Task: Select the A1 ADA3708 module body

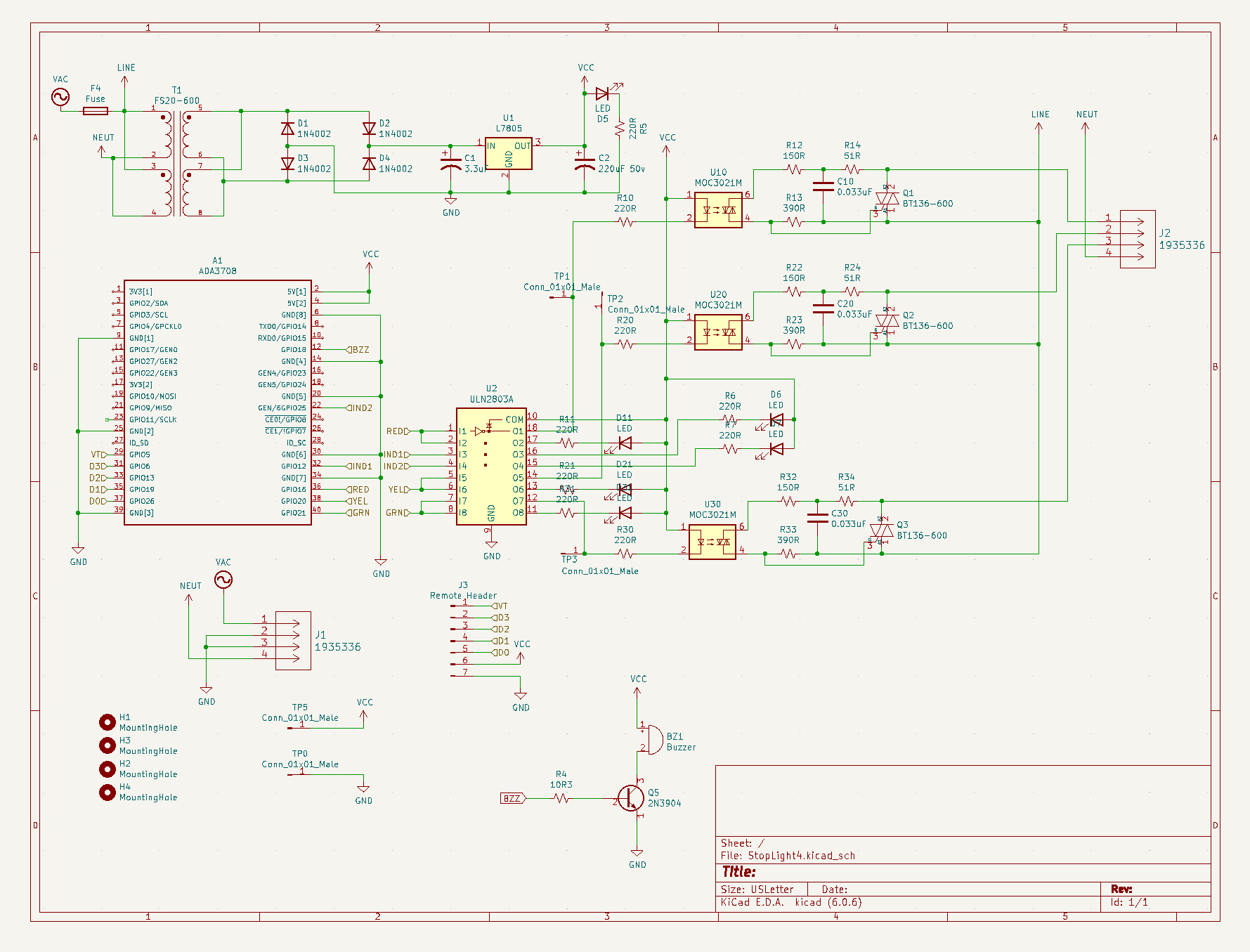Action: pyautogui.click(x=218, y=403)
